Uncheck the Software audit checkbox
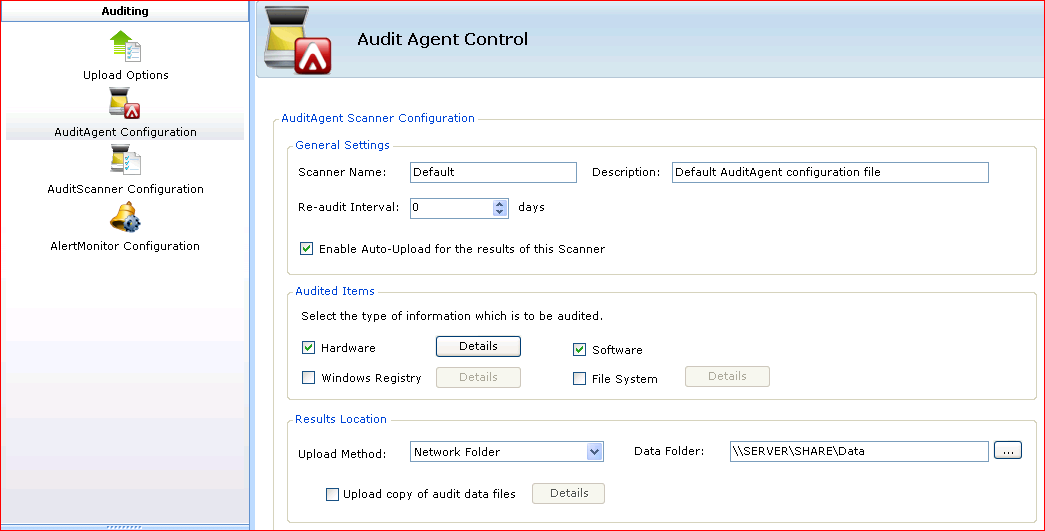The height and width of the screenshot is (531, 1045). pyautogui.click(x=580, y=349)
